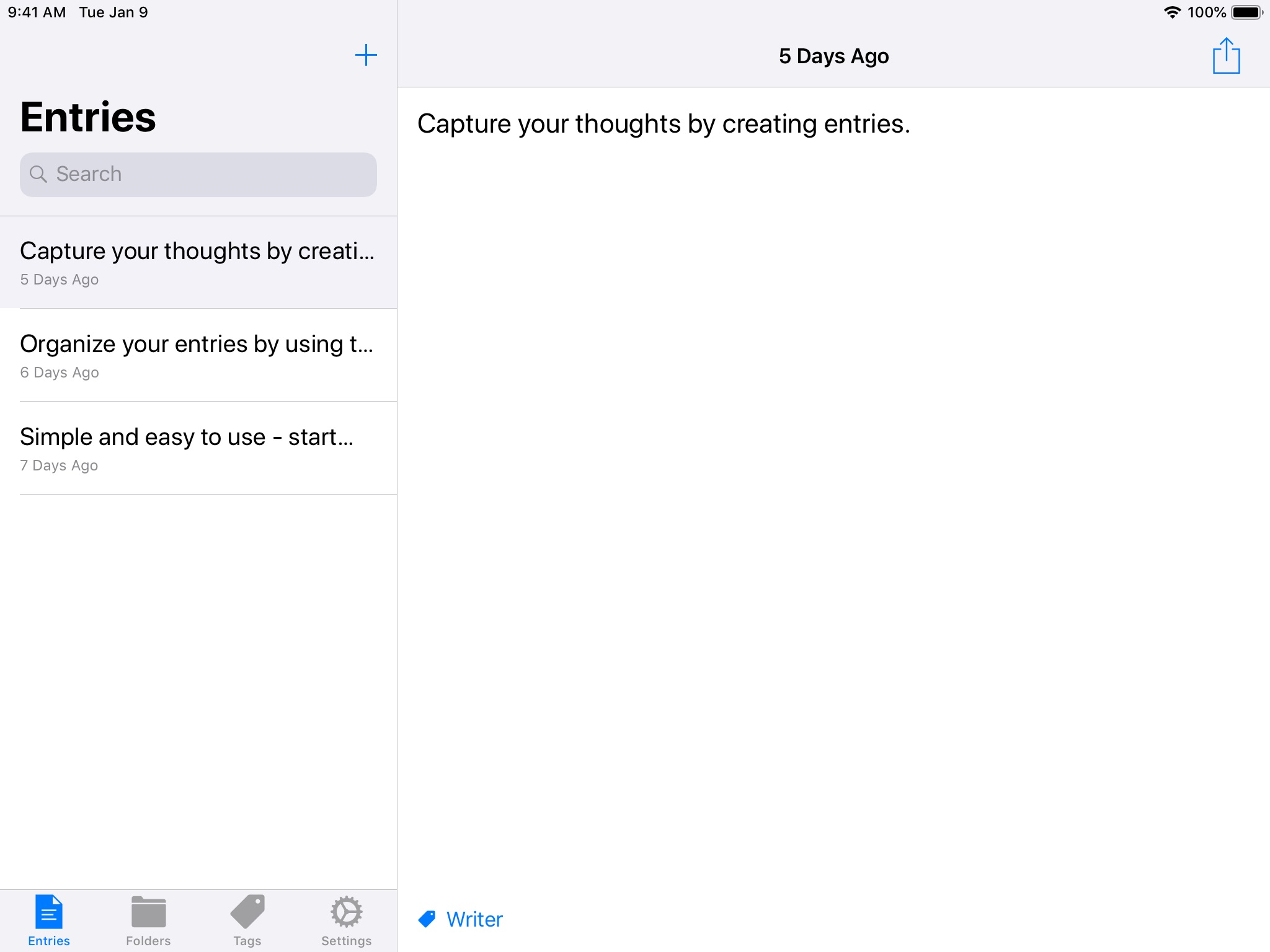This screenshot has width=1270, height=952.
Task: Tap the Folders tab label
Action: tap(148, 941)
